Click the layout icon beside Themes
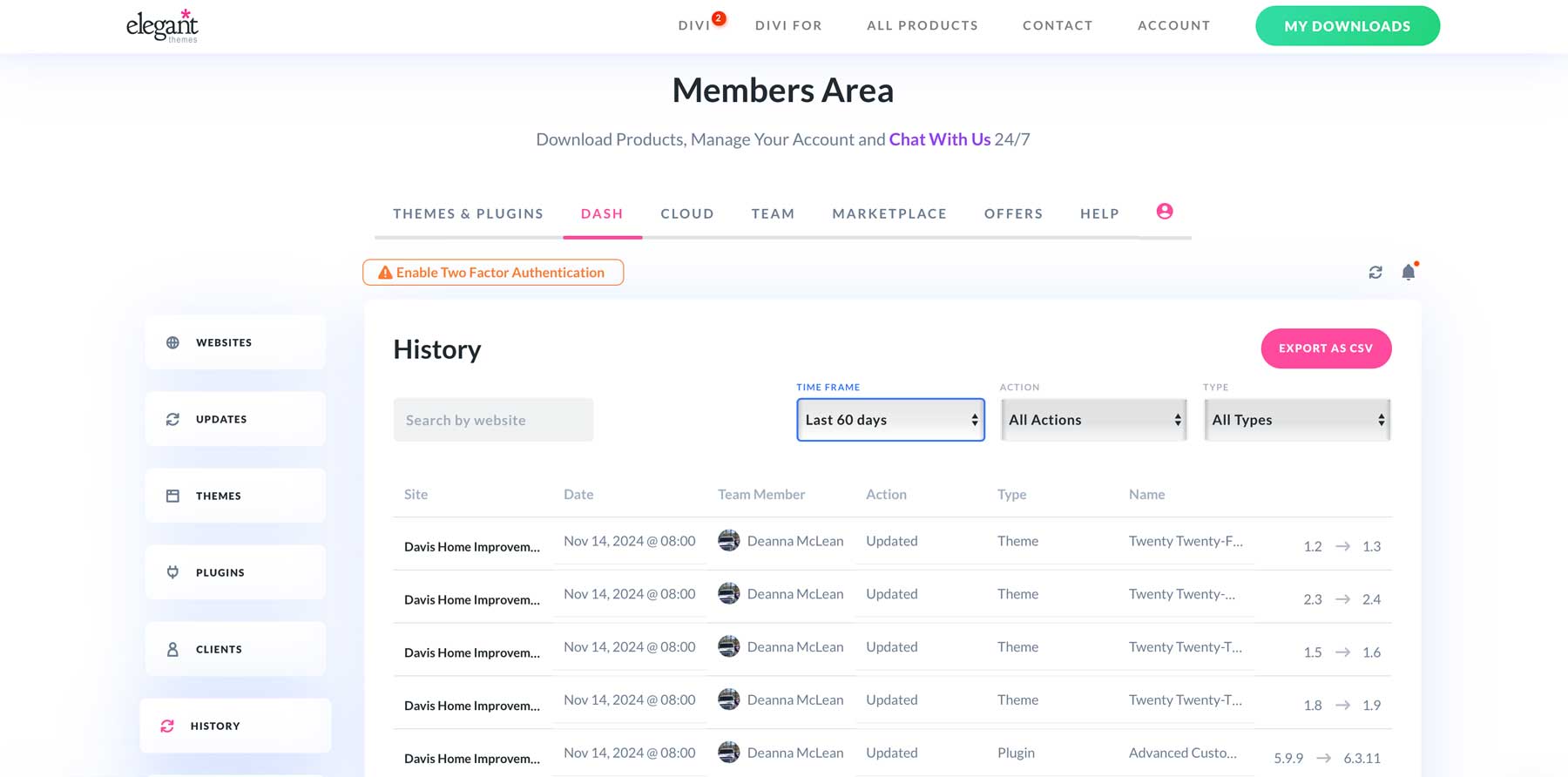The height and width of the screenshot is (777, 1568). pos(172,496)
